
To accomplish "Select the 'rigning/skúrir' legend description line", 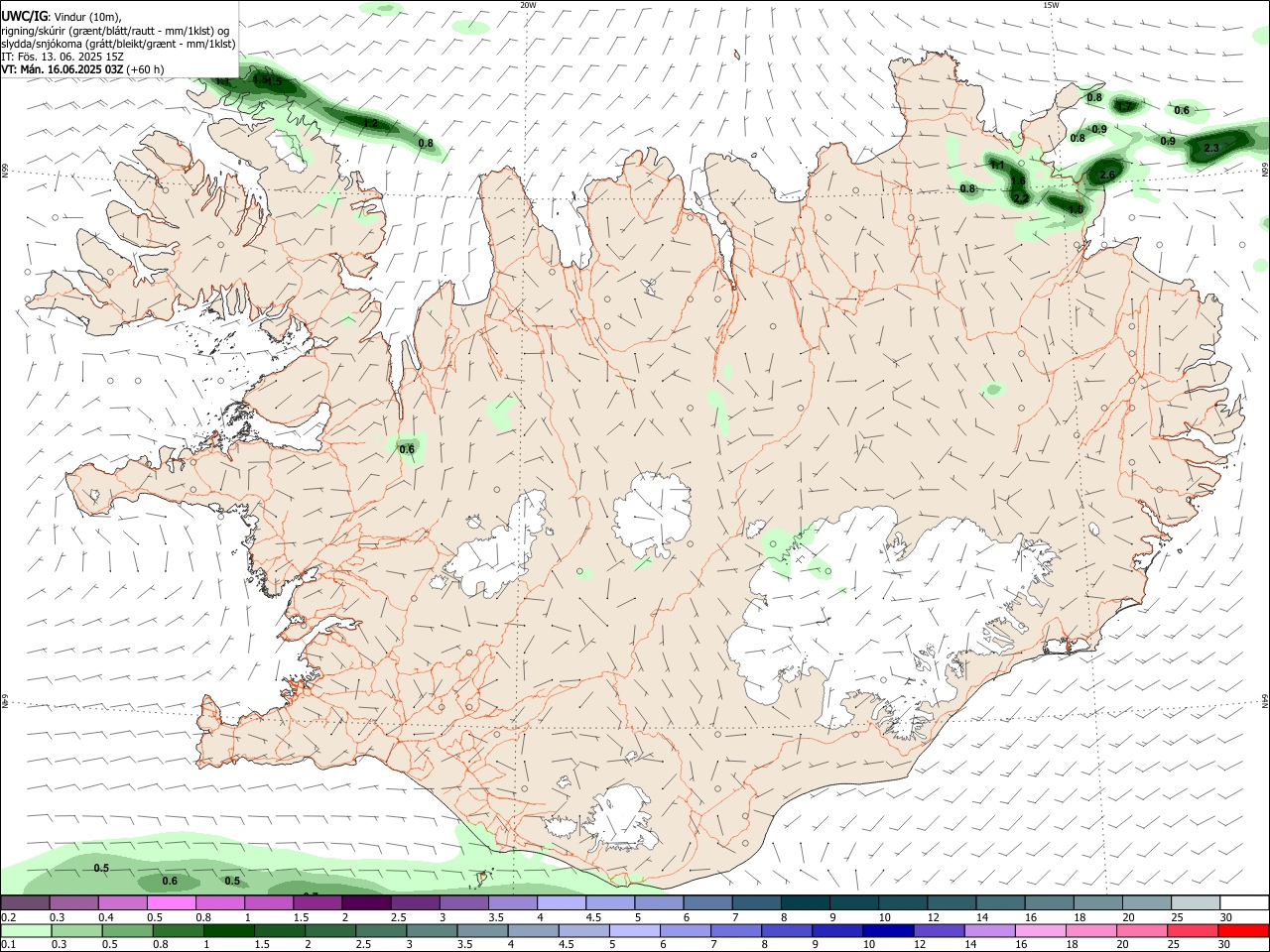I will 116,31.
